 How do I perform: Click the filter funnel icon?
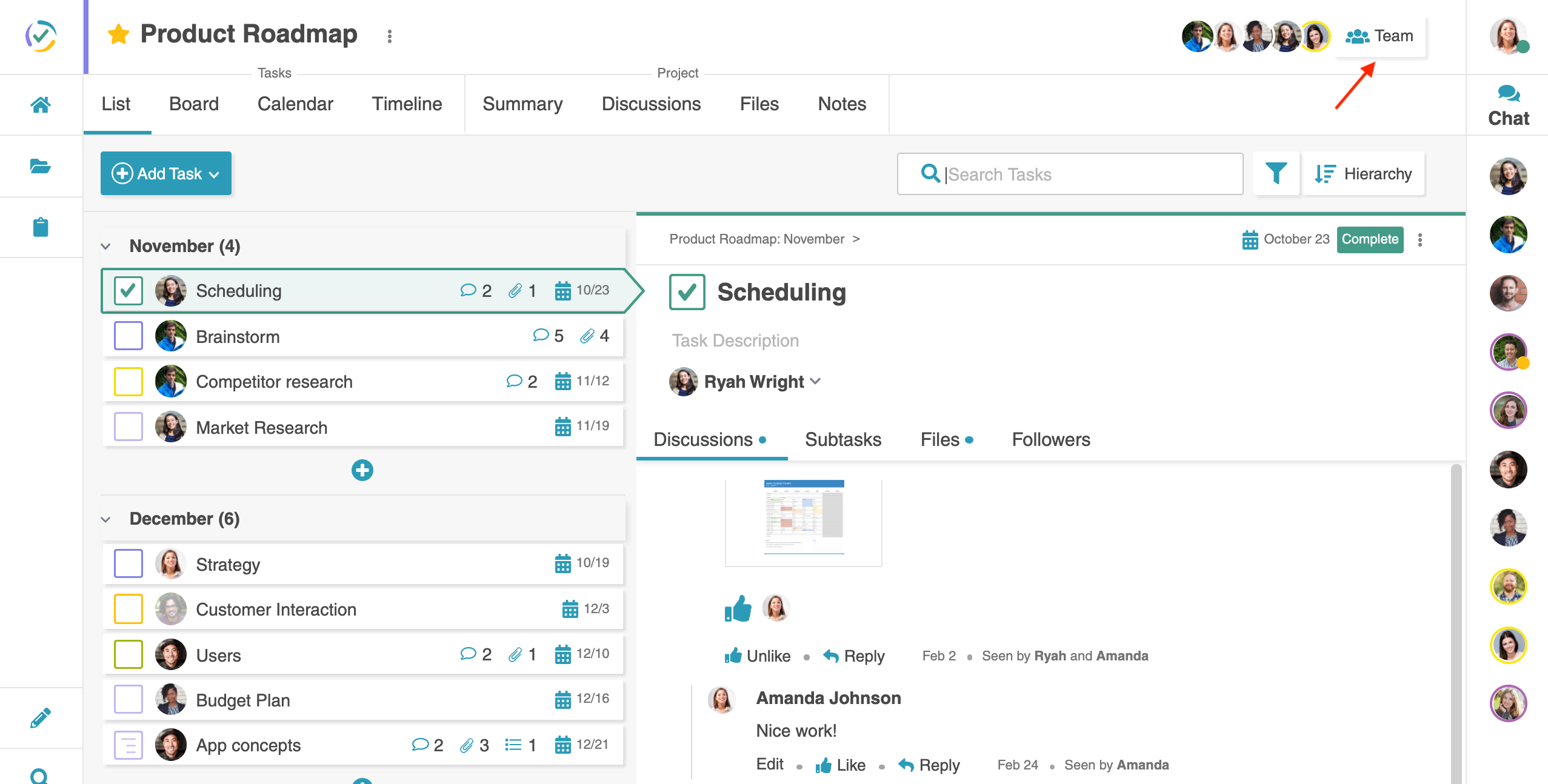coord(1276,174)
